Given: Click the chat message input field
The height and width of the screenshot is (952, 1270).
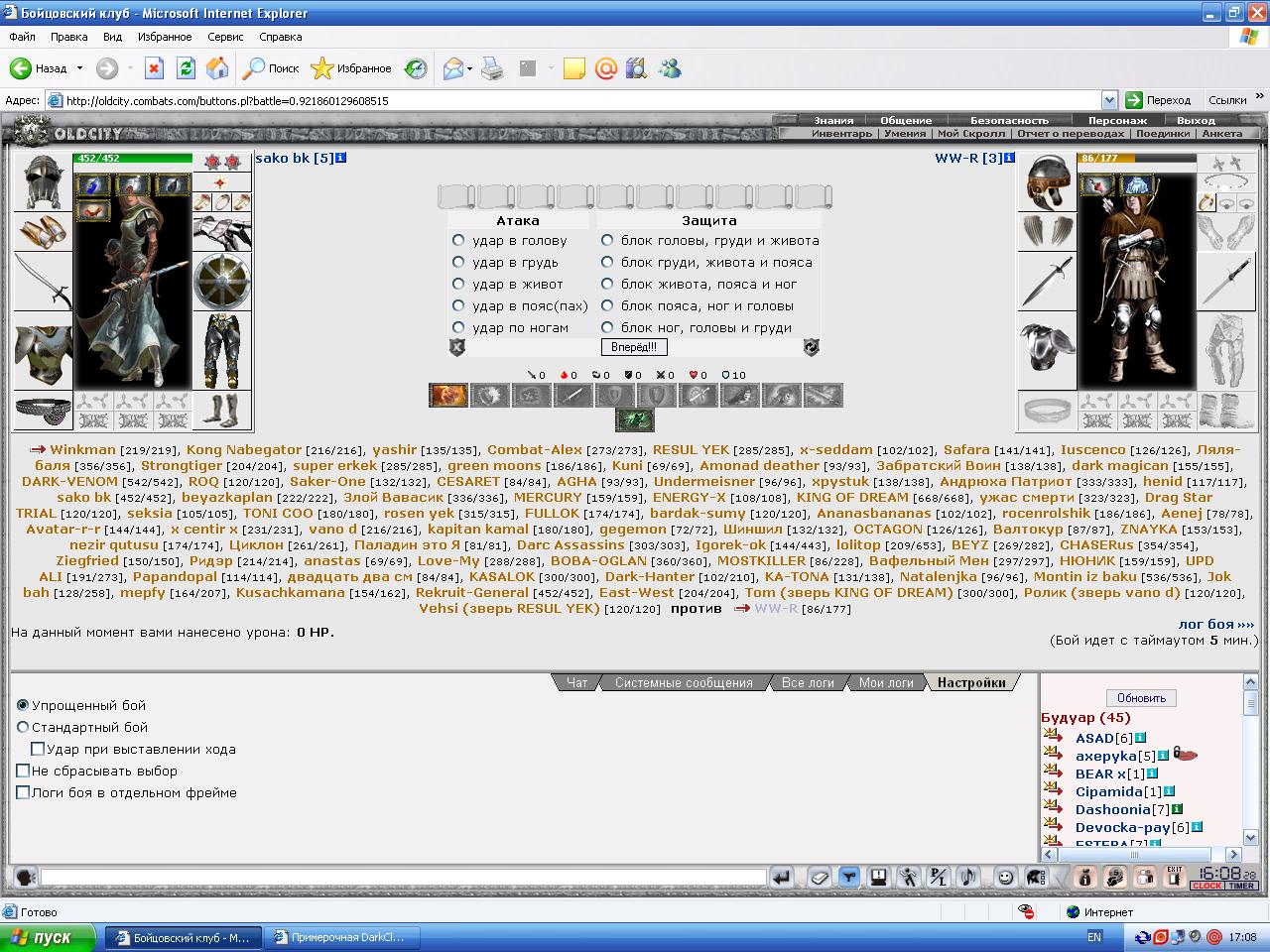Looking at the screenshot, I should click(403, 878).
